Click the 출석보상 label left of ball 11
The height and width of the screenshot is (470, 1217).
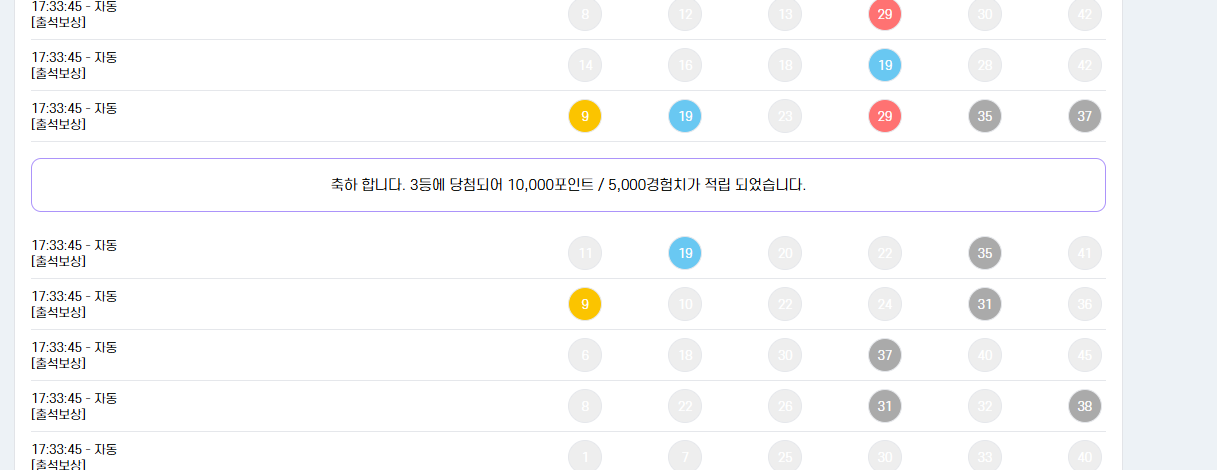(x=59, y=262)
